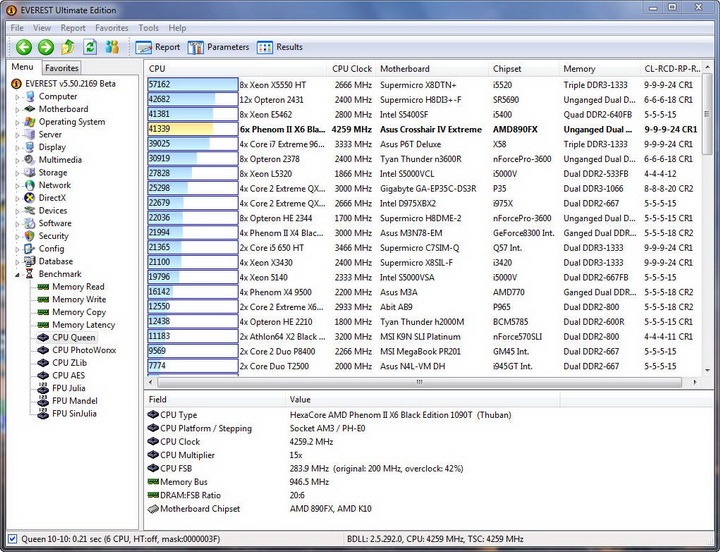
Task: Open benchmark Parameters
Action: tap(218, 47)
